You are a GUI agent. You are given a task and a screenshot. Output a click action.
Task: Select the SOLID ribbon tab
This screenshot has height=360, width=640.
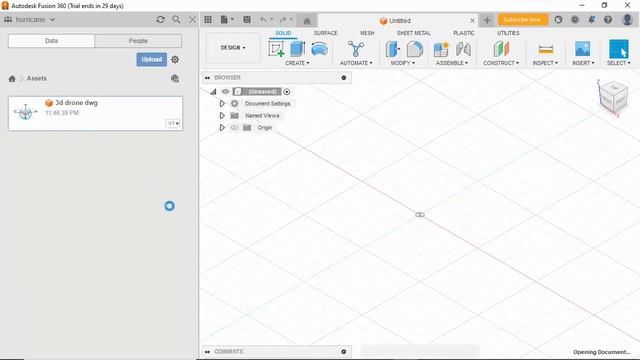point(283,33)
